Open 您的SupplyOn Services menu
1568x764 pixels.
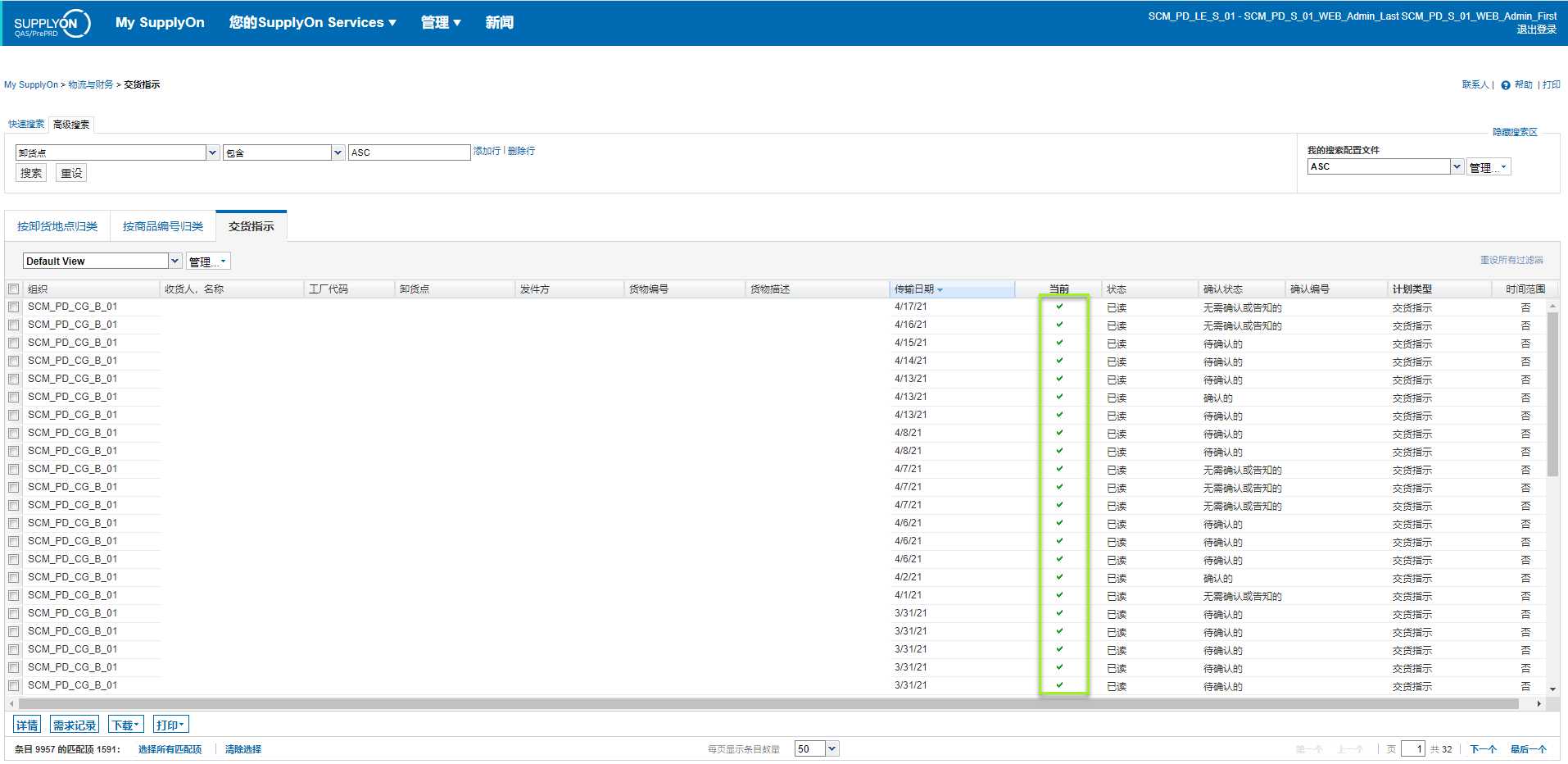point(313,23)
